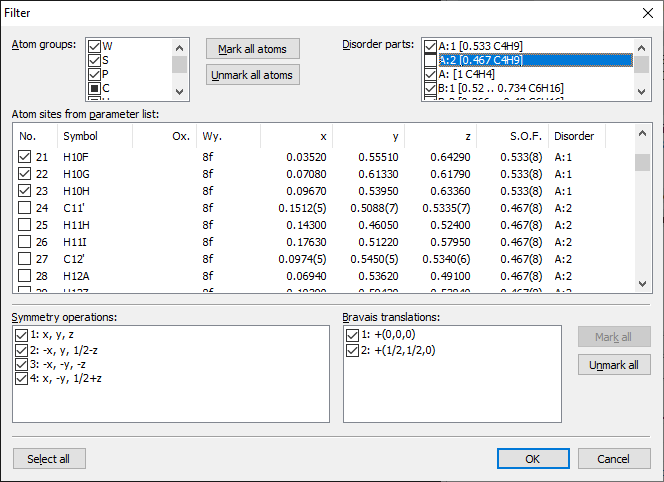
Task: Sort the atom list by Symbol column
Action: (95, 135)
